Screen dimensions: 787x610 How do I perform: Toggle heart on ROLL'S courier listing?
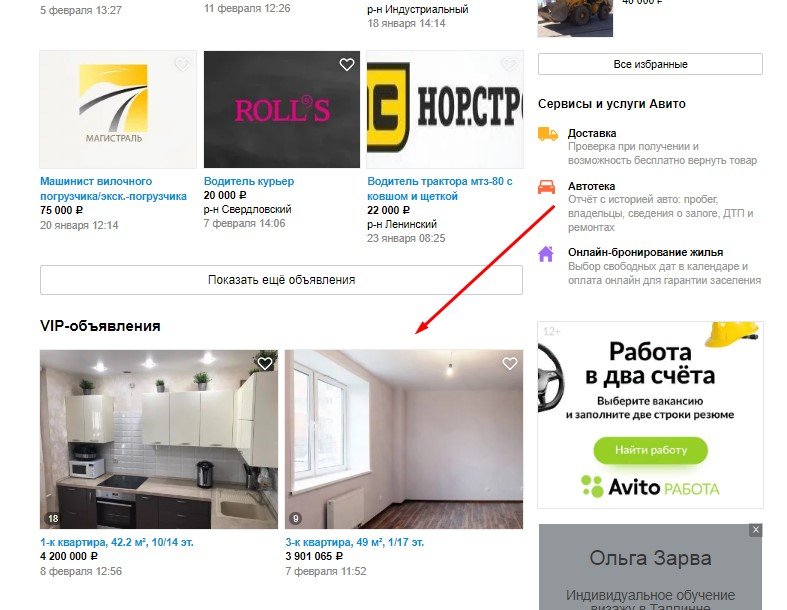point(347,64)
